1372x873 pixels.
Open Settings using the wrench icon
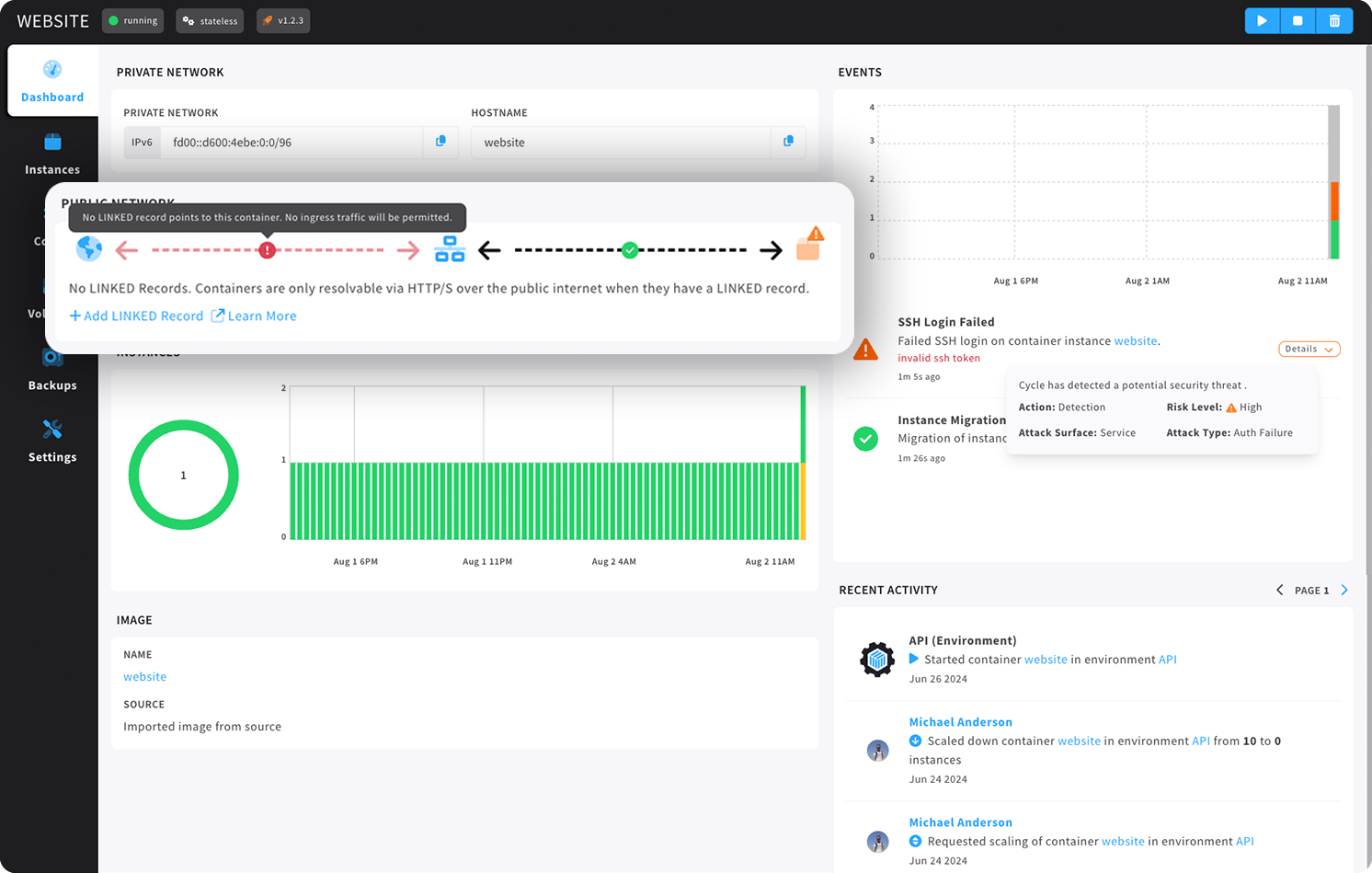click(52, 440)
